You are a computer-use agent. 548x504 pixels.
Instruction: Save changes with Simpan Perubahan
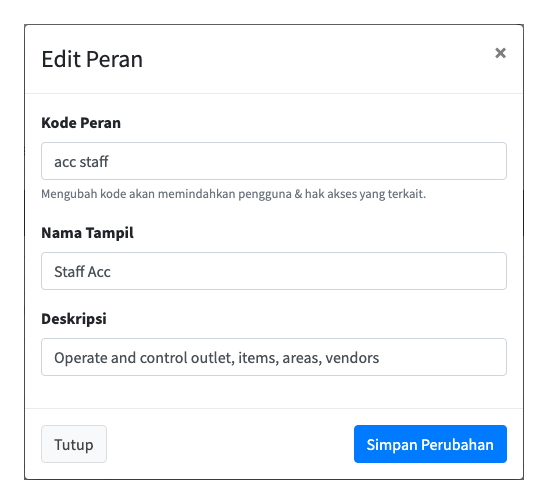click(x=430, y=444)
